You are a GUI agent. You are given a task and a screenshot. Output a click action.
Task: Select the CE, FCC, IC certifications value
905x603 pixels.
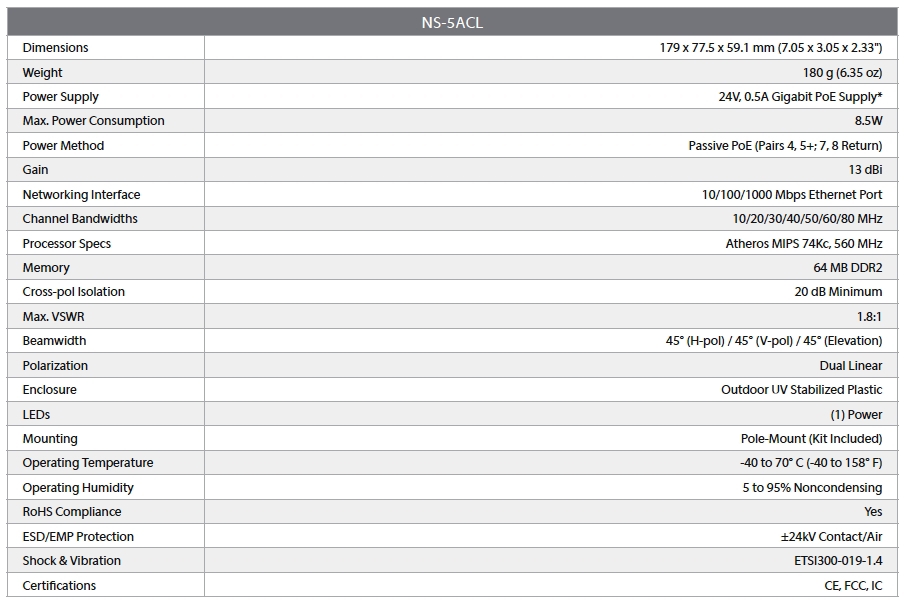(853, 586)
